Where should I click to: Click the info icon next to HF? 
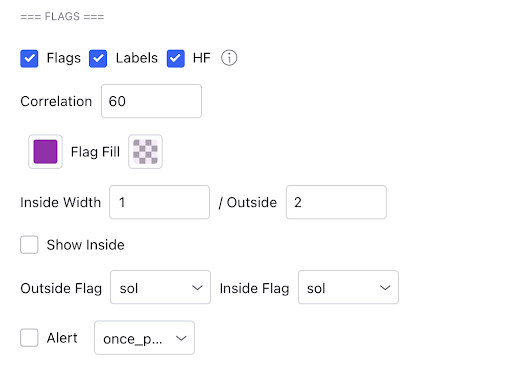(x=229, y=58)
